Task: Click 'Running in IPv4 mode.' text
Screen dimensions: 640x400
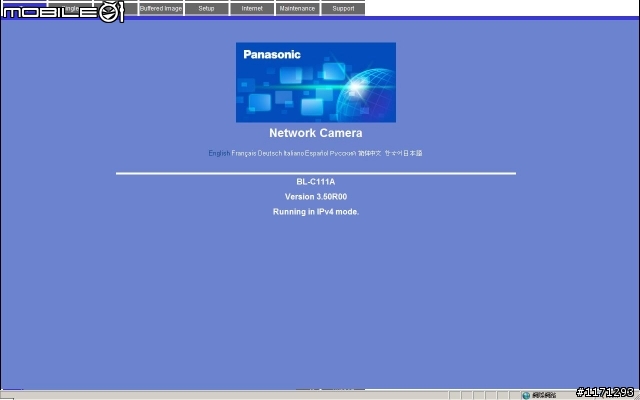Action: click(316, 212)
